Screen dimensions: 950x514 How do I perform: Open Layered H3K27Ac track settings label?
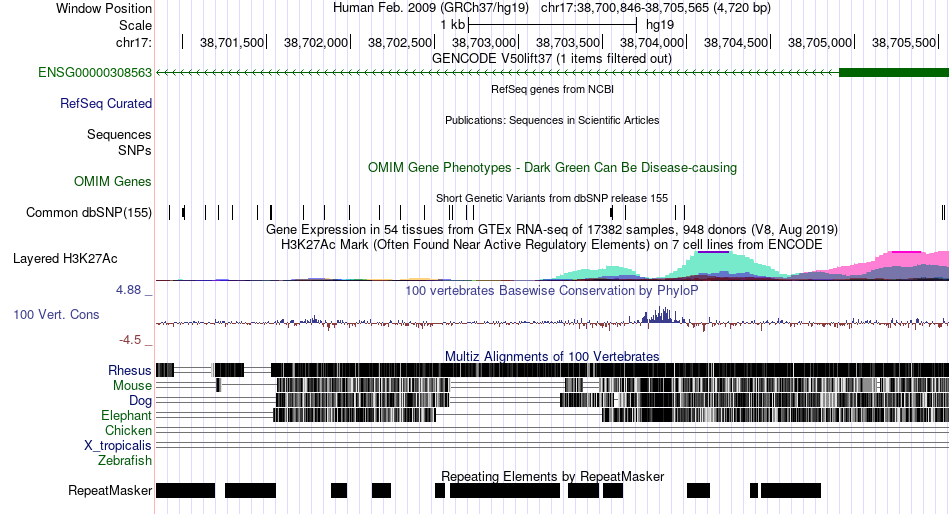click(x=65, y=259)
